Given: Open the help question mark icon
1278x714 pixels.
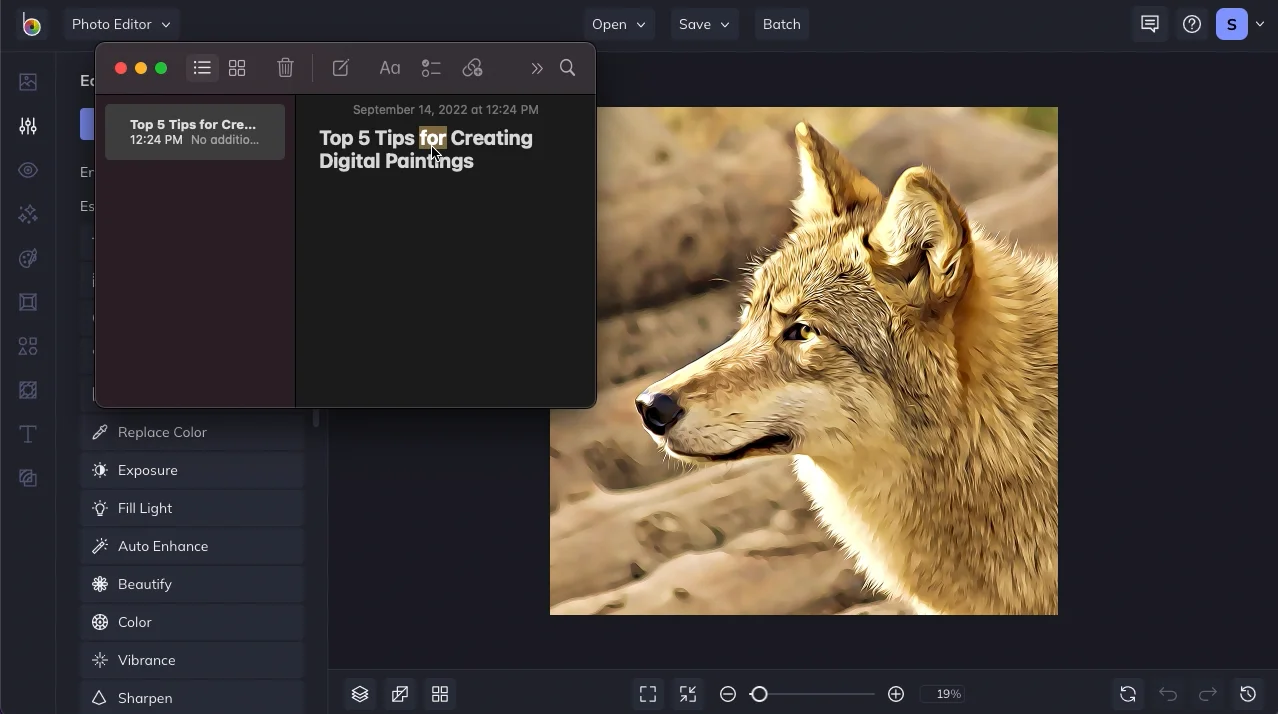Looking at the screenshot, I should pyautogui.click(x=1192, y=24).
